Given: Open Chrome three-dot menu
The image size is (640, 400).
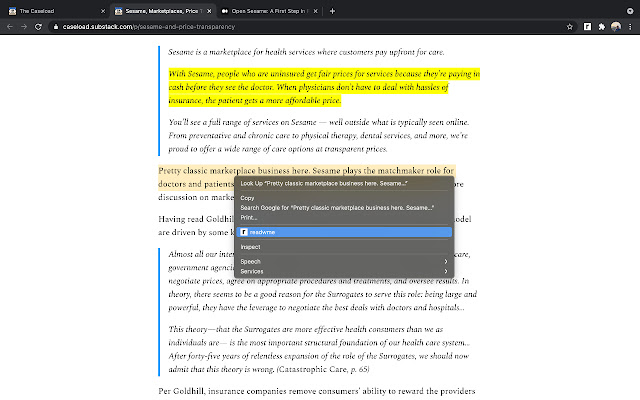Looking at the screenshot, I should [x=630, y=27].
